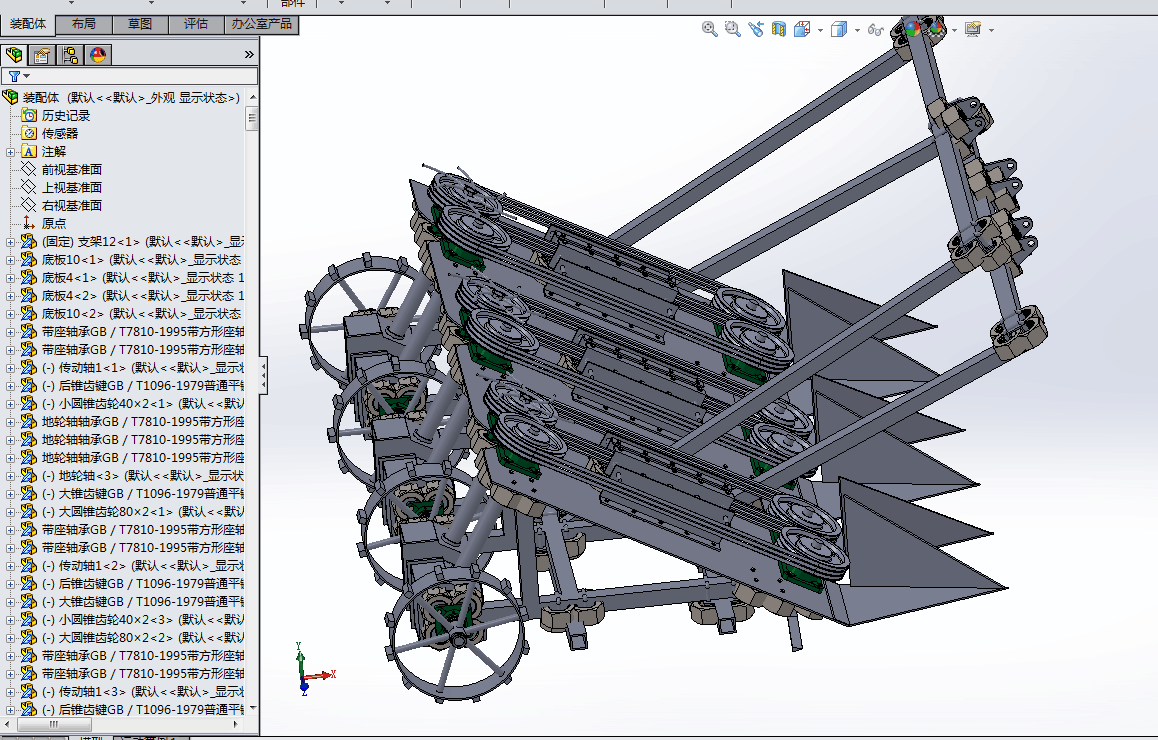Select 前视基准面 in the feature tree
Screen dimensions: 1158x740
point(71,170)
